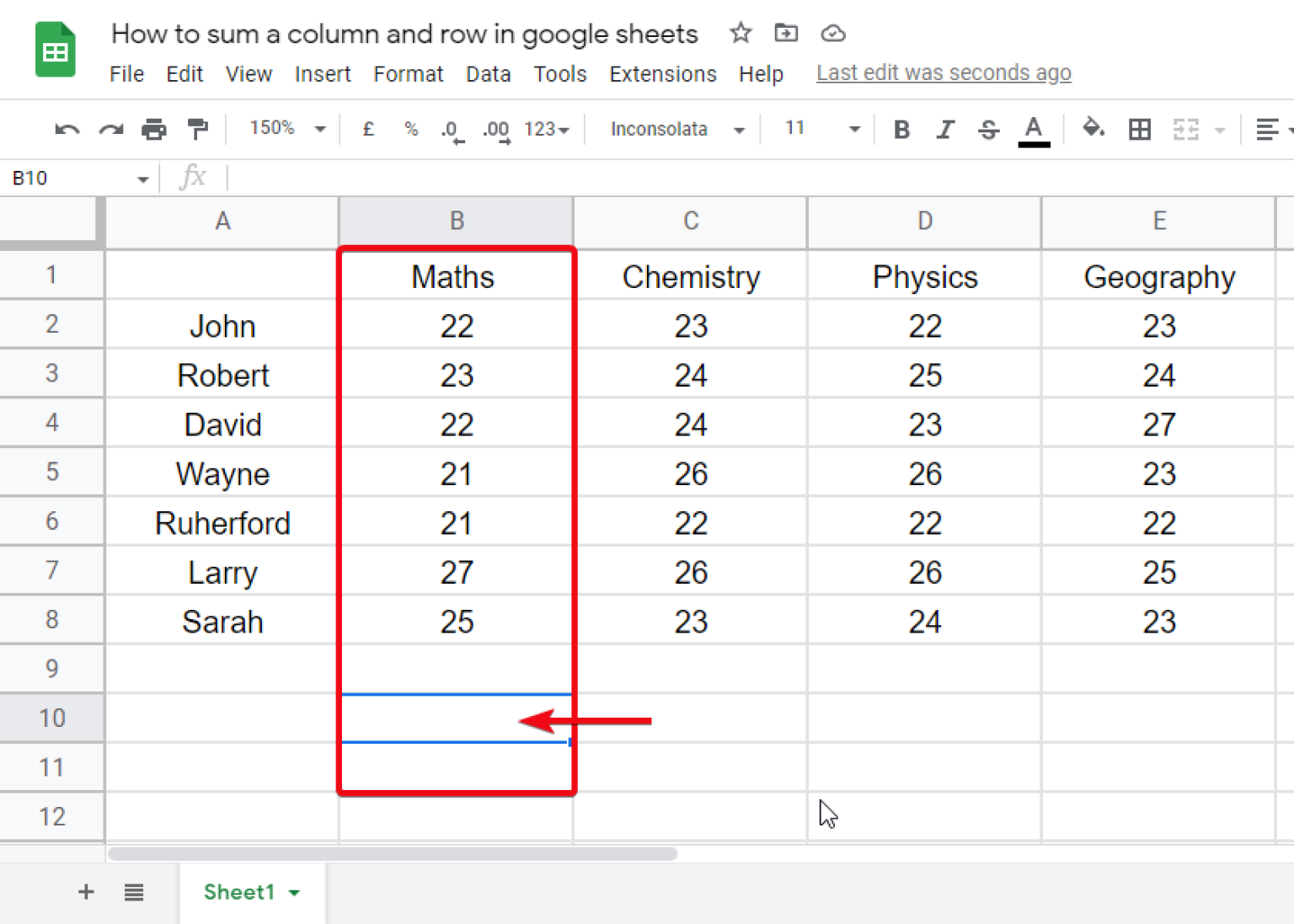This screenshot has height=924, width=1294.
Task: Open the Borders tool
Action: (1140, 130)
